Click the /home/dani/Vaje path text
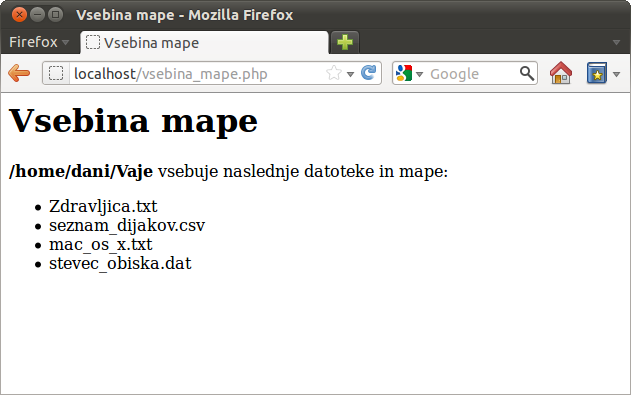 pos(81,171)
